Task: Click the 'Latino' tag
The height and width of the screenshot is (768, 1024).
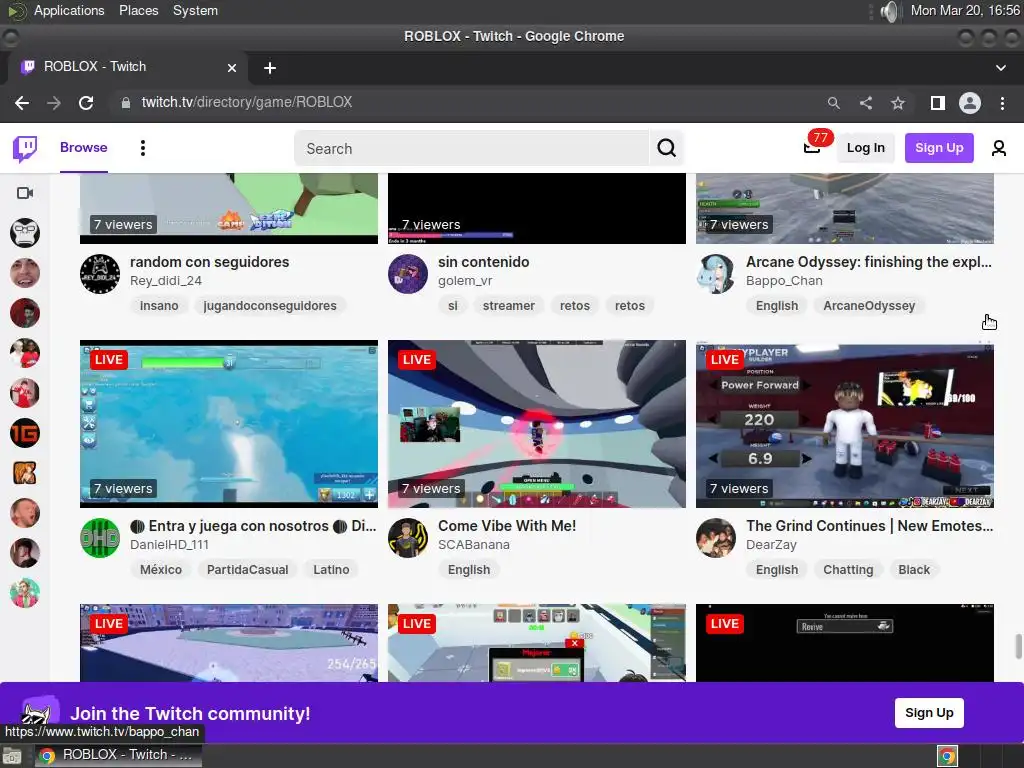Action: [x=330, y=569]
